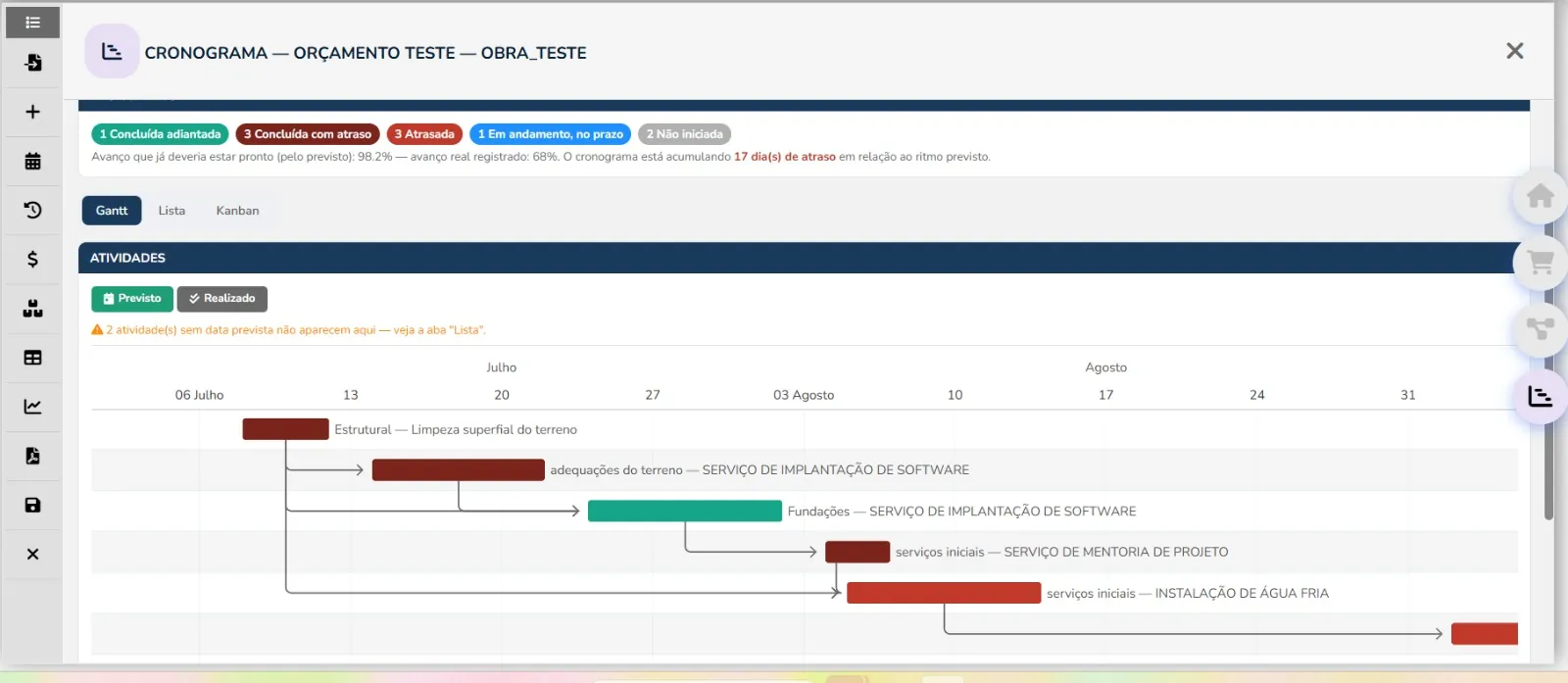Image resolution: width=1568 pixels, height=683 pixels.
Task: Click the '3 Atrasada' status badge
Action: [424, 134]
